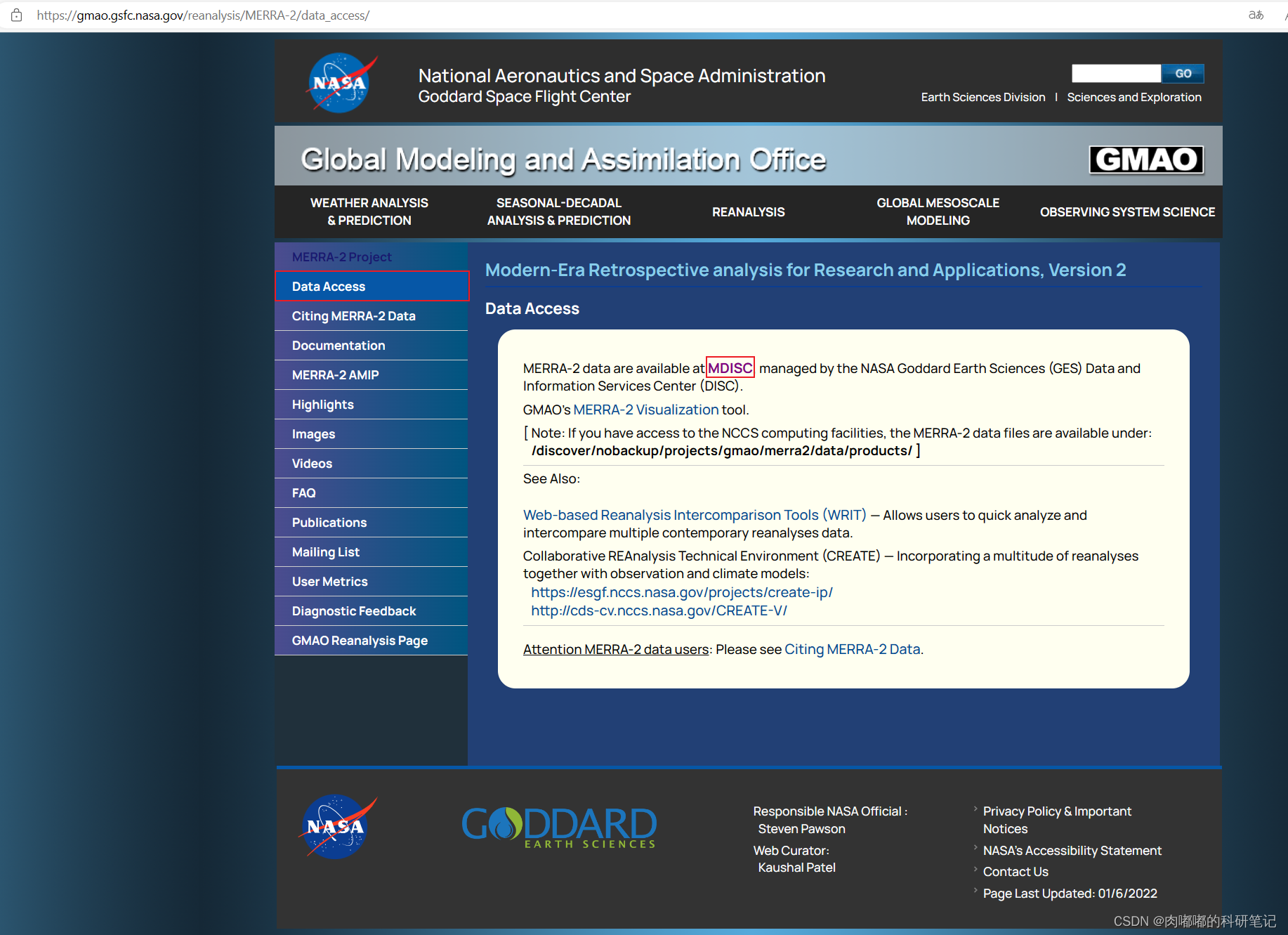This screenshot has height=935, width=1288.
Task: Open Privacy Policy & Important Notices link
Action: pos(1057,820)
